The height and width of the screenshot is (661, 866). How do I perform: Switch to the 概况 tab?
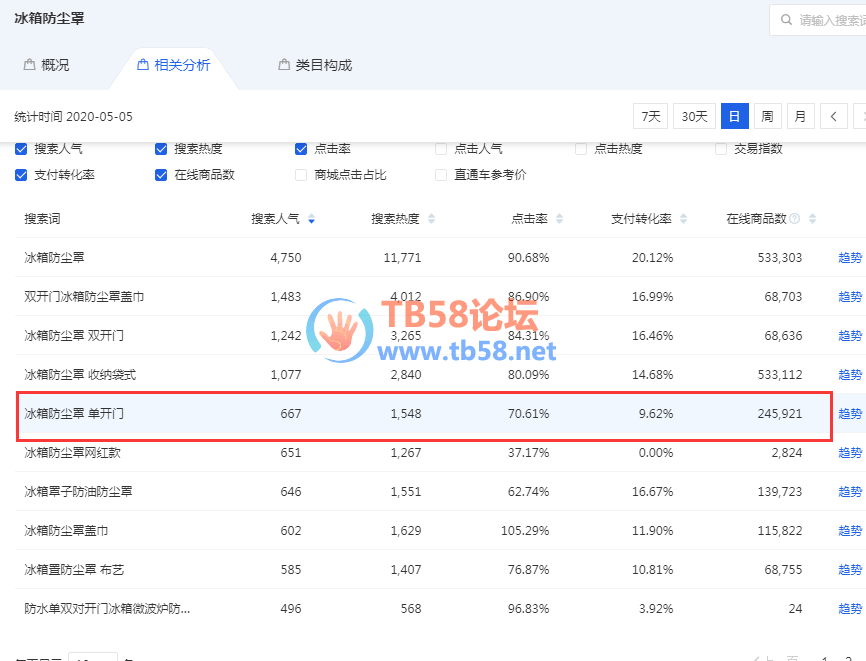[x=46, y=65]
